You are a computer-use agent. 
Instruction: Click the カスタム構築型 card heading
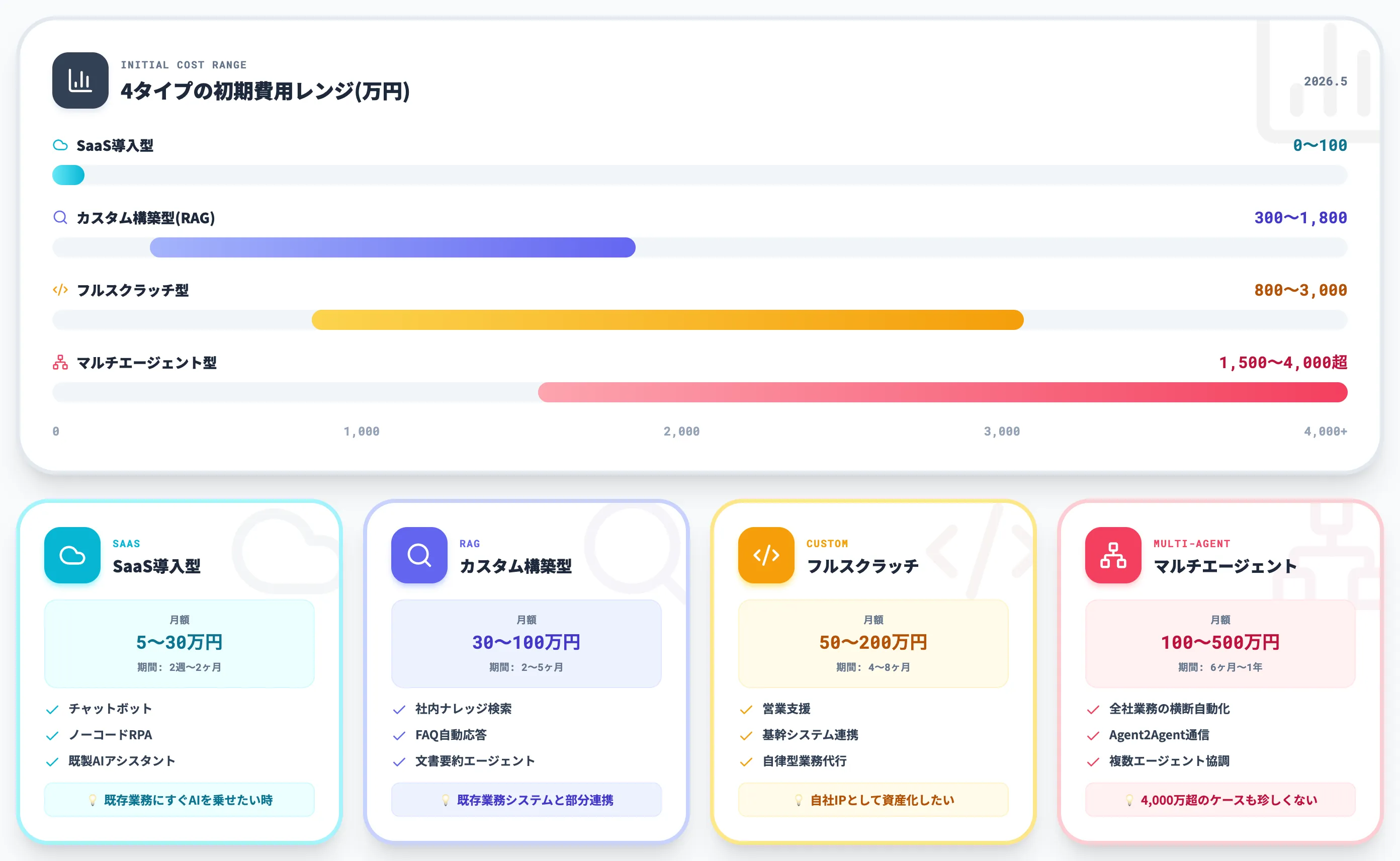515,566
